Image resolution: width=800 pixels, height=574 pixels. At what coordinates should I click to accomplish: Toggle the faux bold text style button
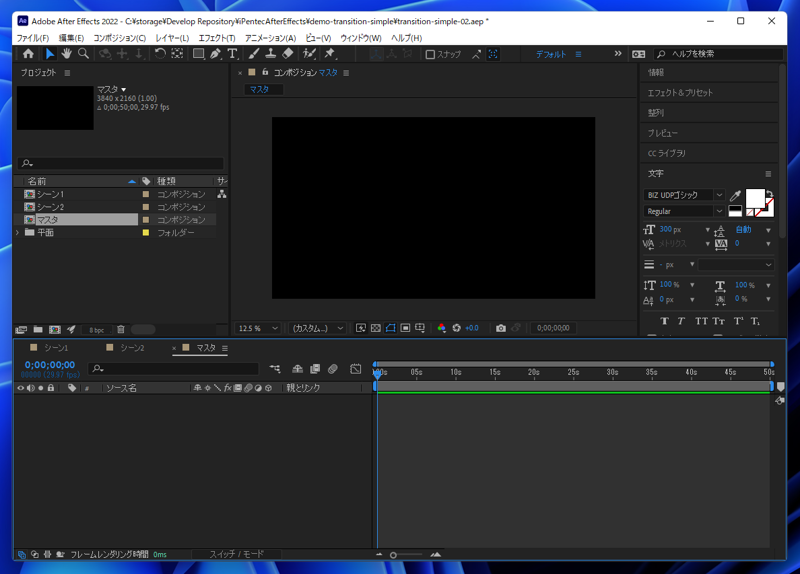click(x=664, y=321)
